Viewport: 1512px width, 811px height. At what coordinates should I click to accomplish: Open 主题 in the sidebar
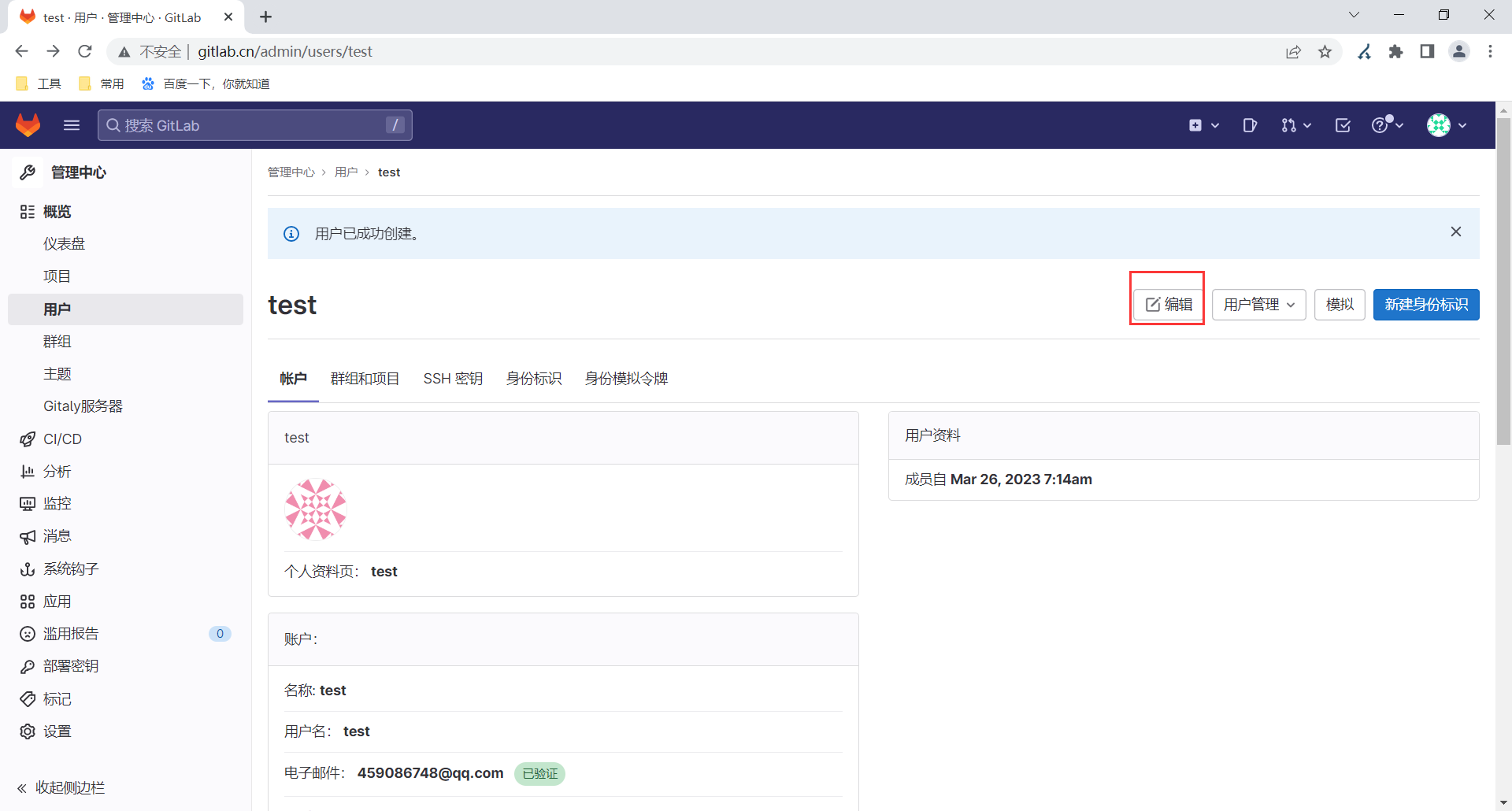[126, 374]
